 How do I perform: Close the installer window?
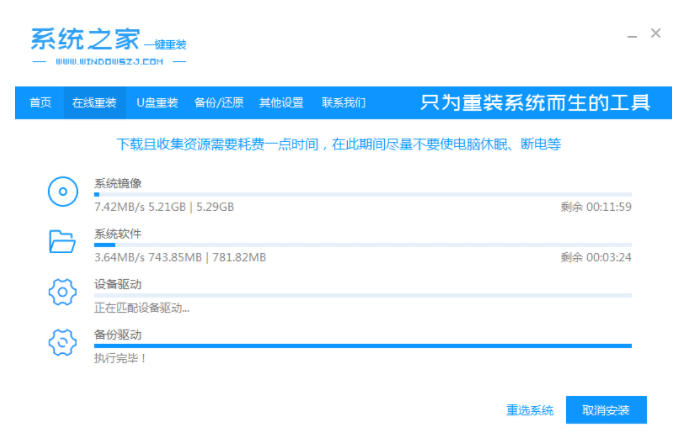point(656,33)
